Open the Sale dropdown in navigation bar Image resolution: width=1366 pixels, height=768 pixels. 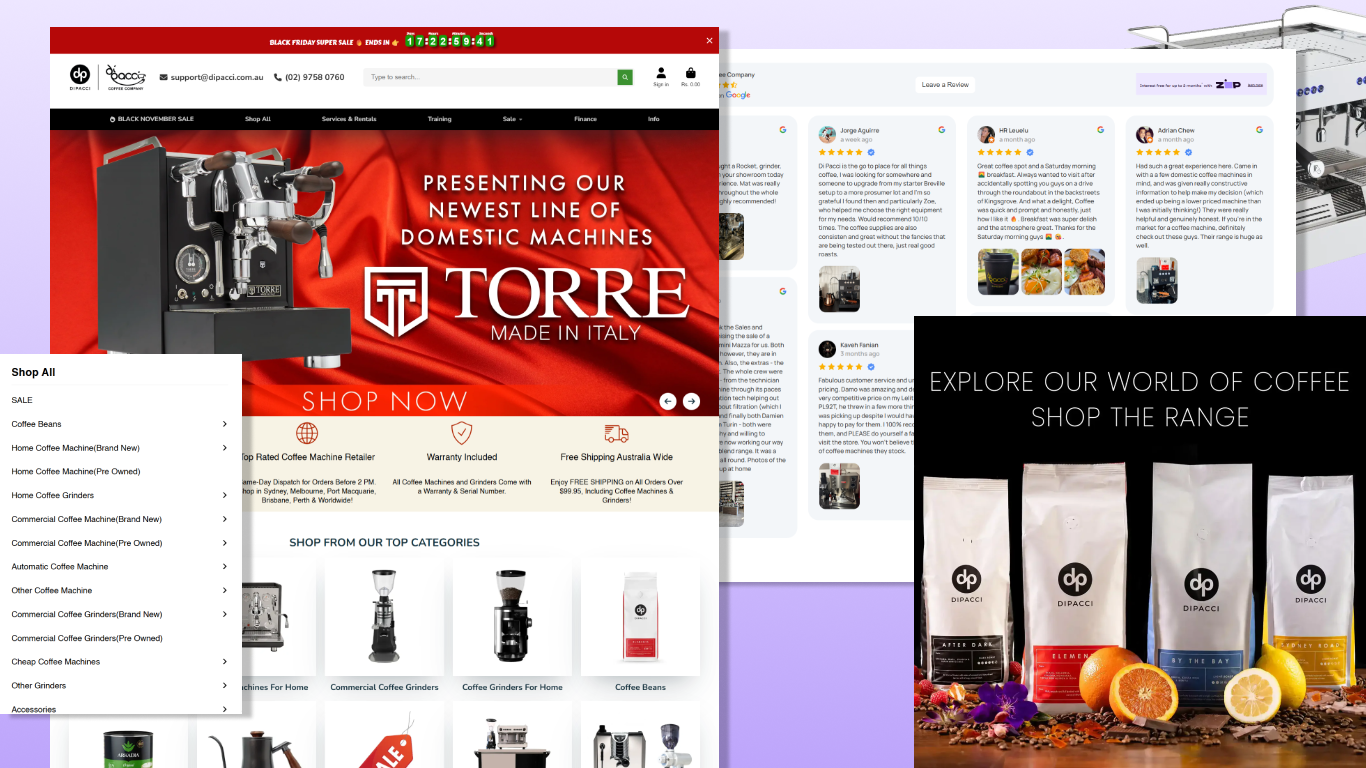[x=512, y=119]
